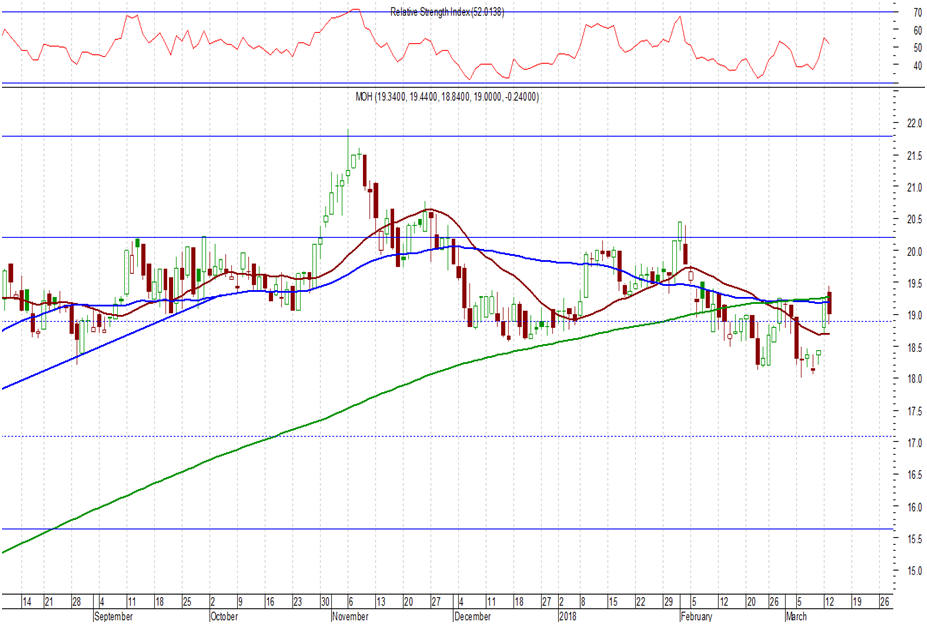Click the MOH price values header text

(447, 96)
